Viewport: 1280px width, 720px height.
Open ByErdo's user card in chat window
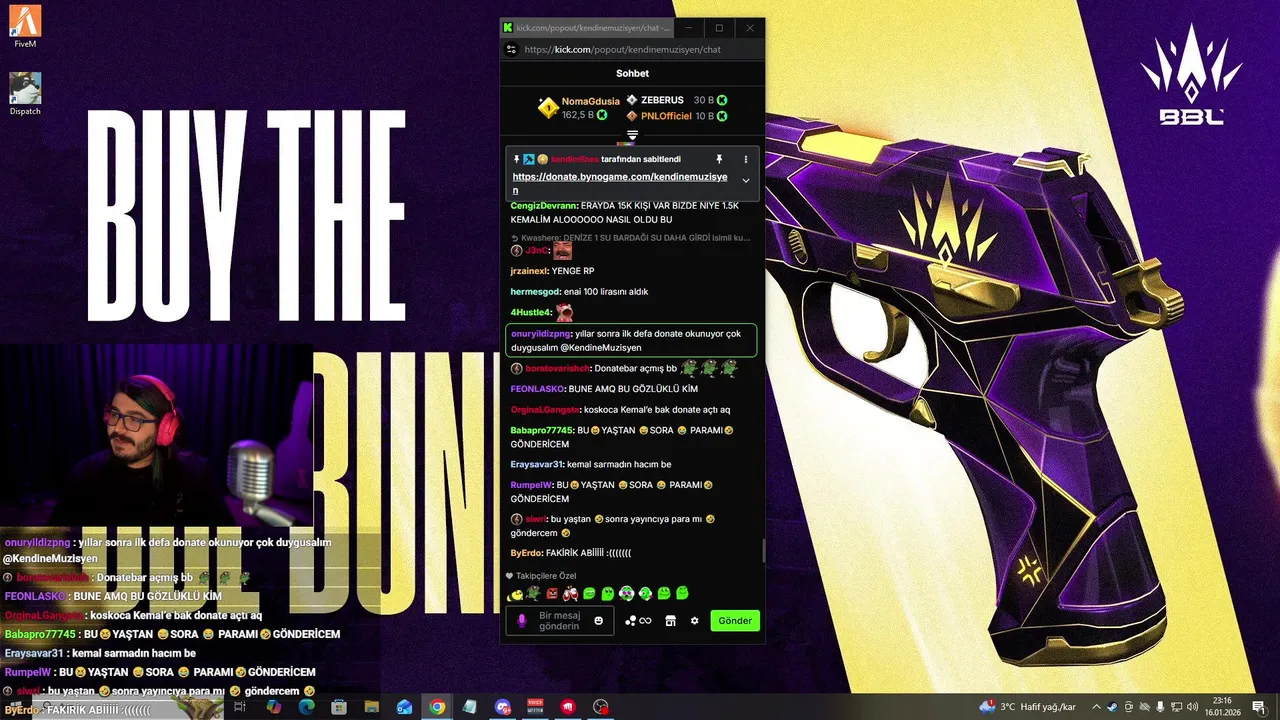tap(526, 553)
